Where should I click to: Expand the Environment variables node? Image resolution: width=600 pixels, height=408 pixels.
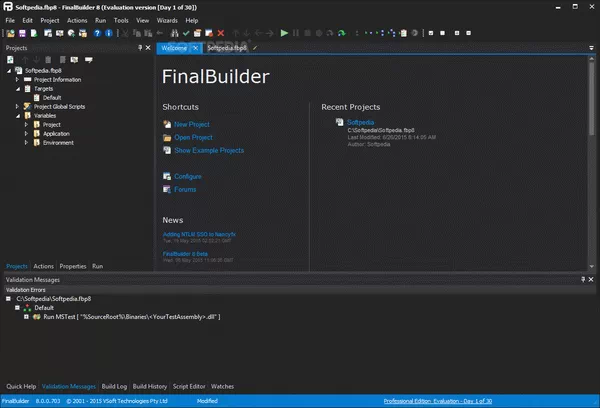click(26, 142)
